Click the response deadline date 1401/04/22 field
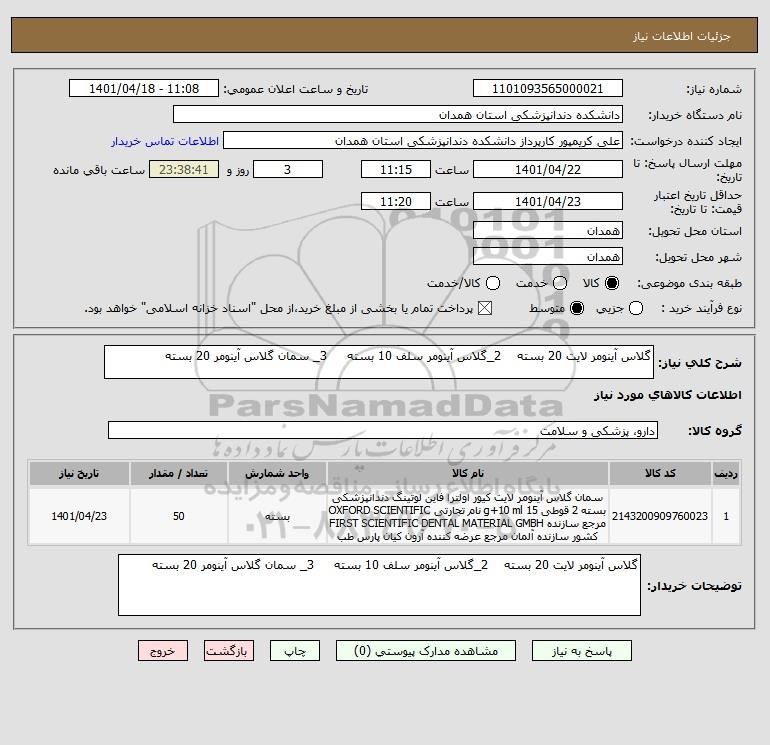Screen dimensions: 770x745 tap(548, 169)
